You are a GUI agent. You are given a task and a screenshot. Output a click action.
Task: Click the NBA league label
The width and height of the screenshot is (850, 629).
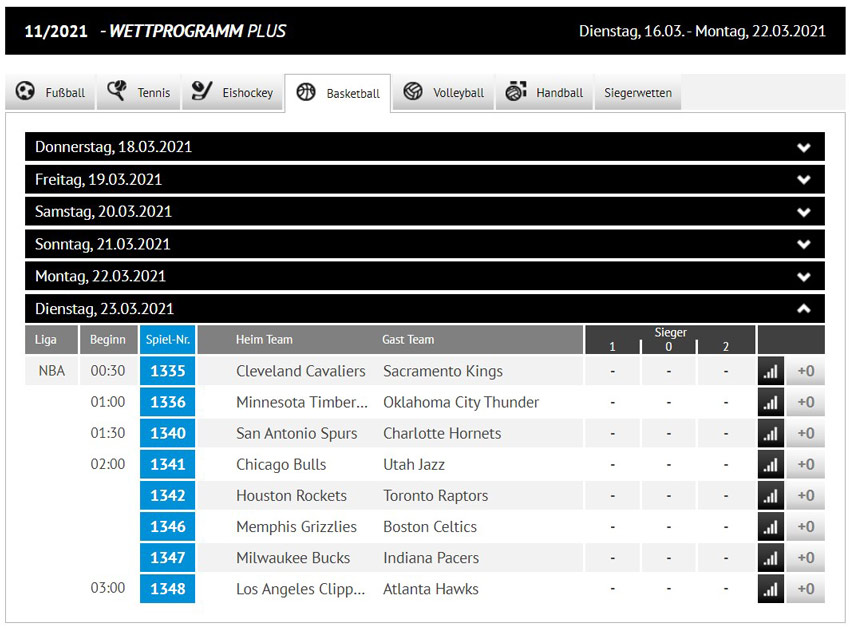(x=51, y=371)
